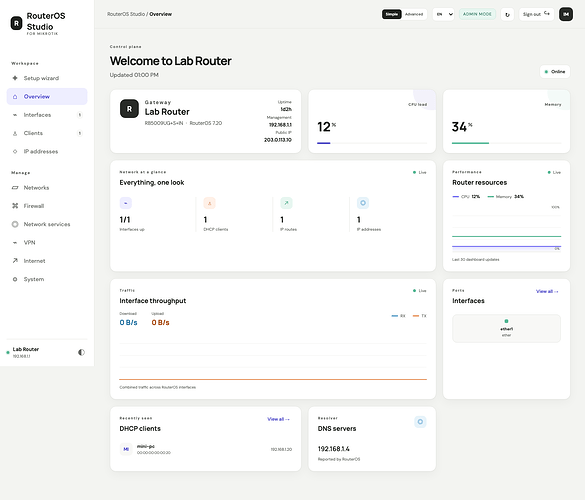
Task: Click the Upload 0 B/s value
Action: (x=160, y=323)
